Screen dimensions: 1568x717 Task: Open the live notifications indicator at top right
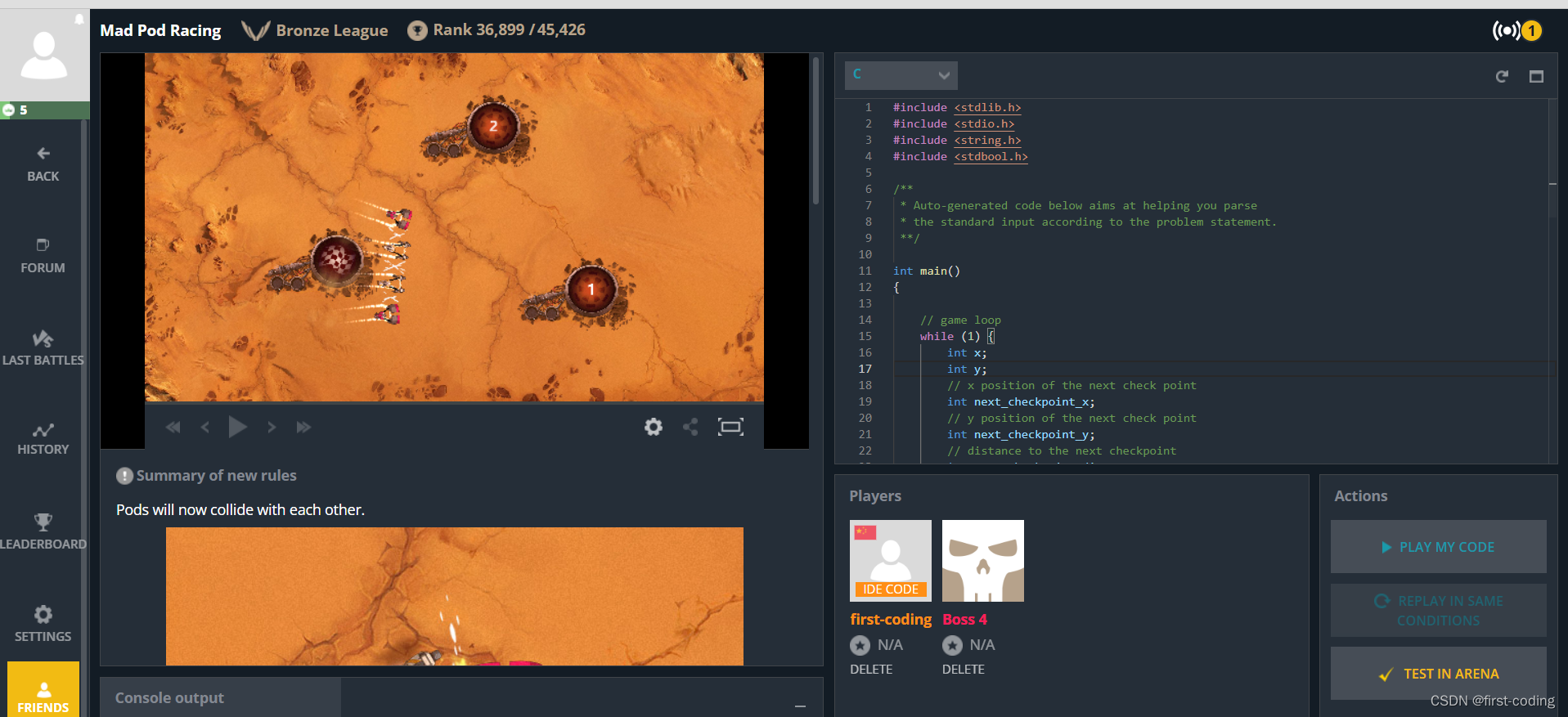[x=1517, y=30]
